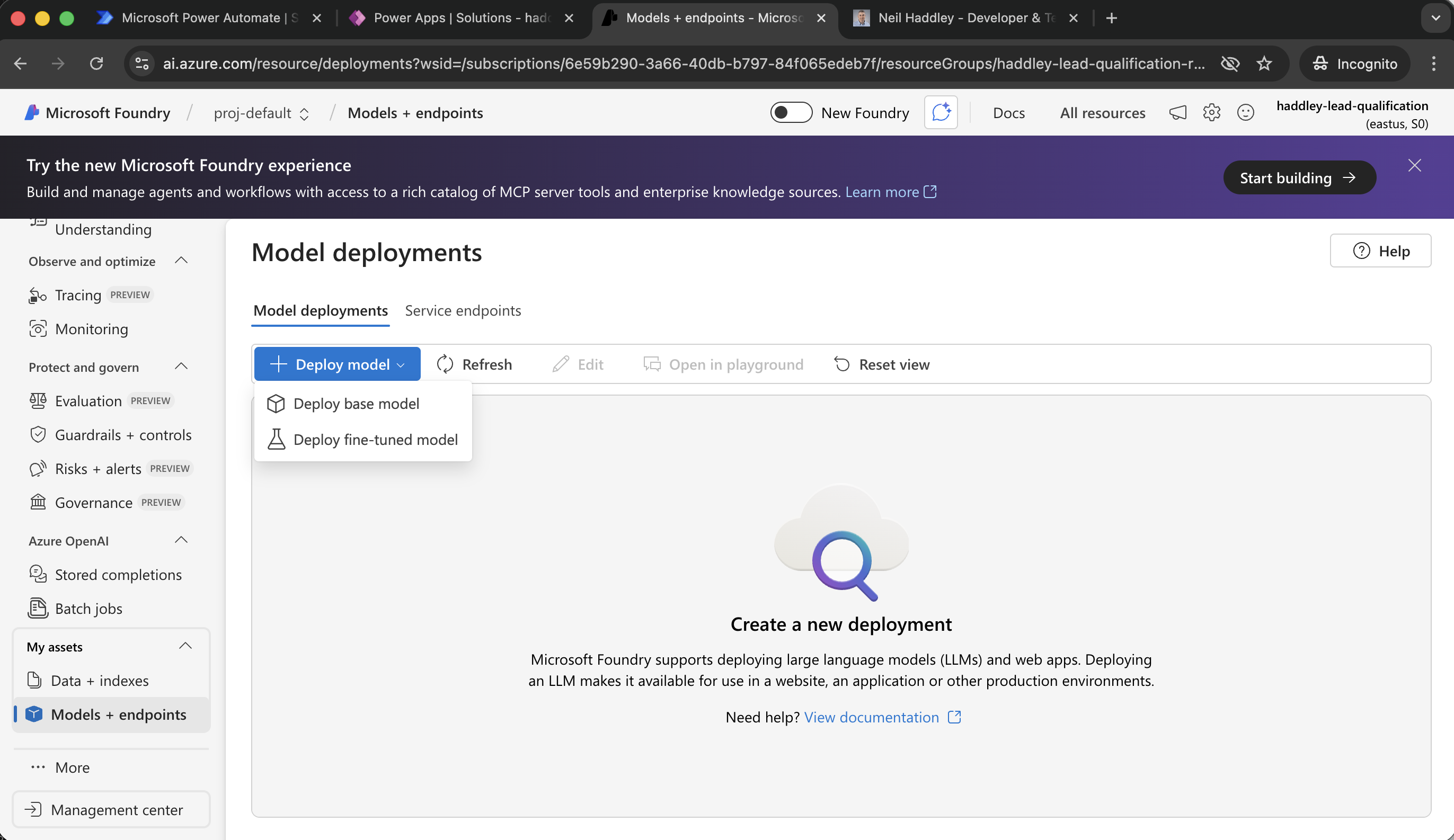
Task: Click Reset view in toolbar
Action: [882, 364]
